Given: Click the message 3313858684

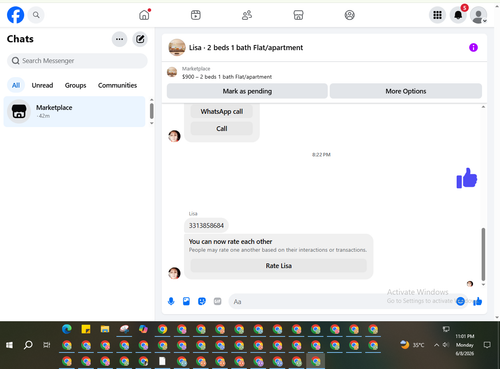Looking at the screenshot, I should pyautogui.click(x=206, y=226).
